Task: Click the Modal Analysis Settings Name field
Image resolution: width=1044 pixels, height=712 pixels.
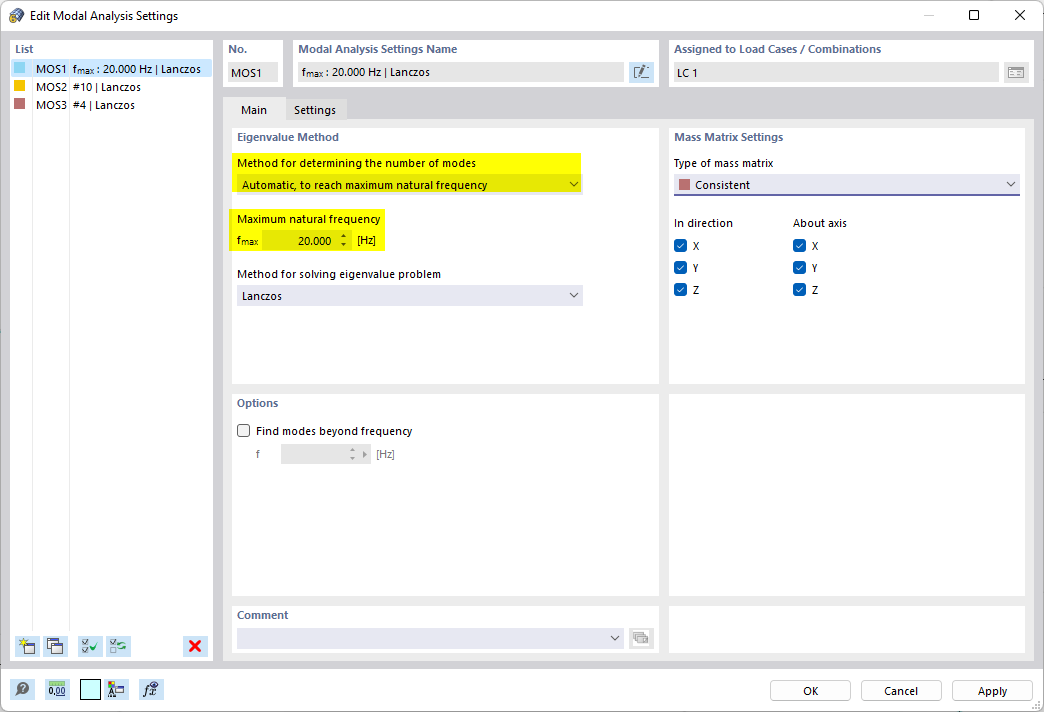Action: pos(461,72)
